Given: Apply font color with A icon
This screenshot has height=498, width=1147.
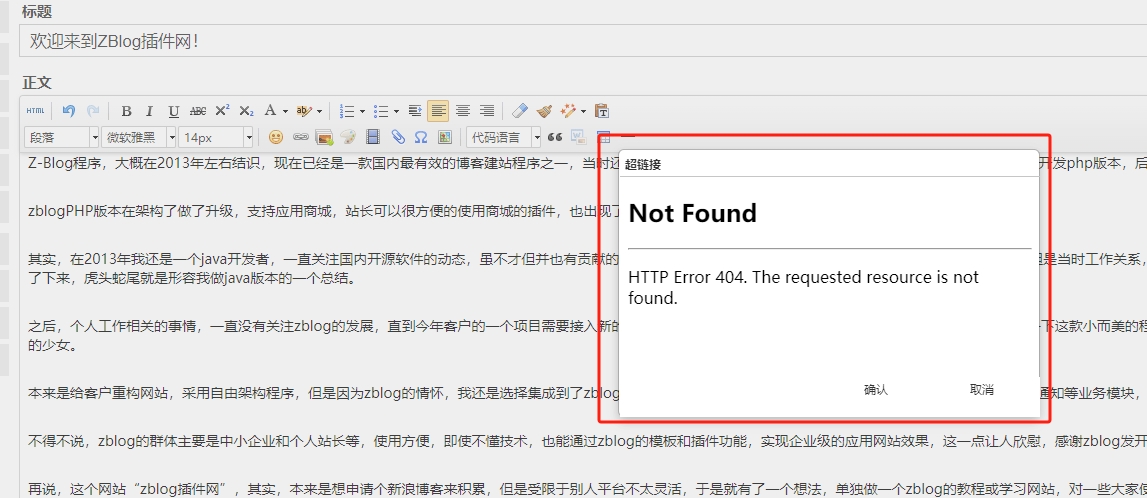Looking at the screenshot, I should [270, 111].
